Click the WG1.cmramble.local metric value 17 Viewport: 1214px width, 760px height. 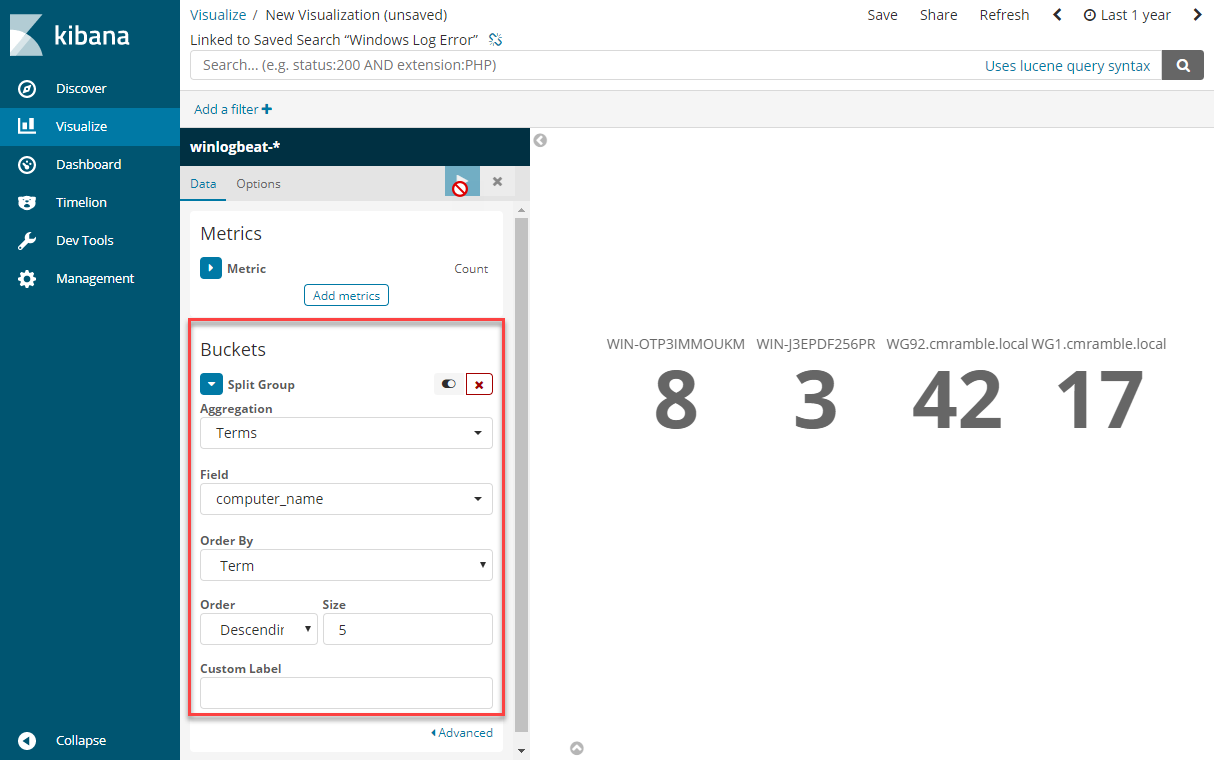(x=1099, y=400)
